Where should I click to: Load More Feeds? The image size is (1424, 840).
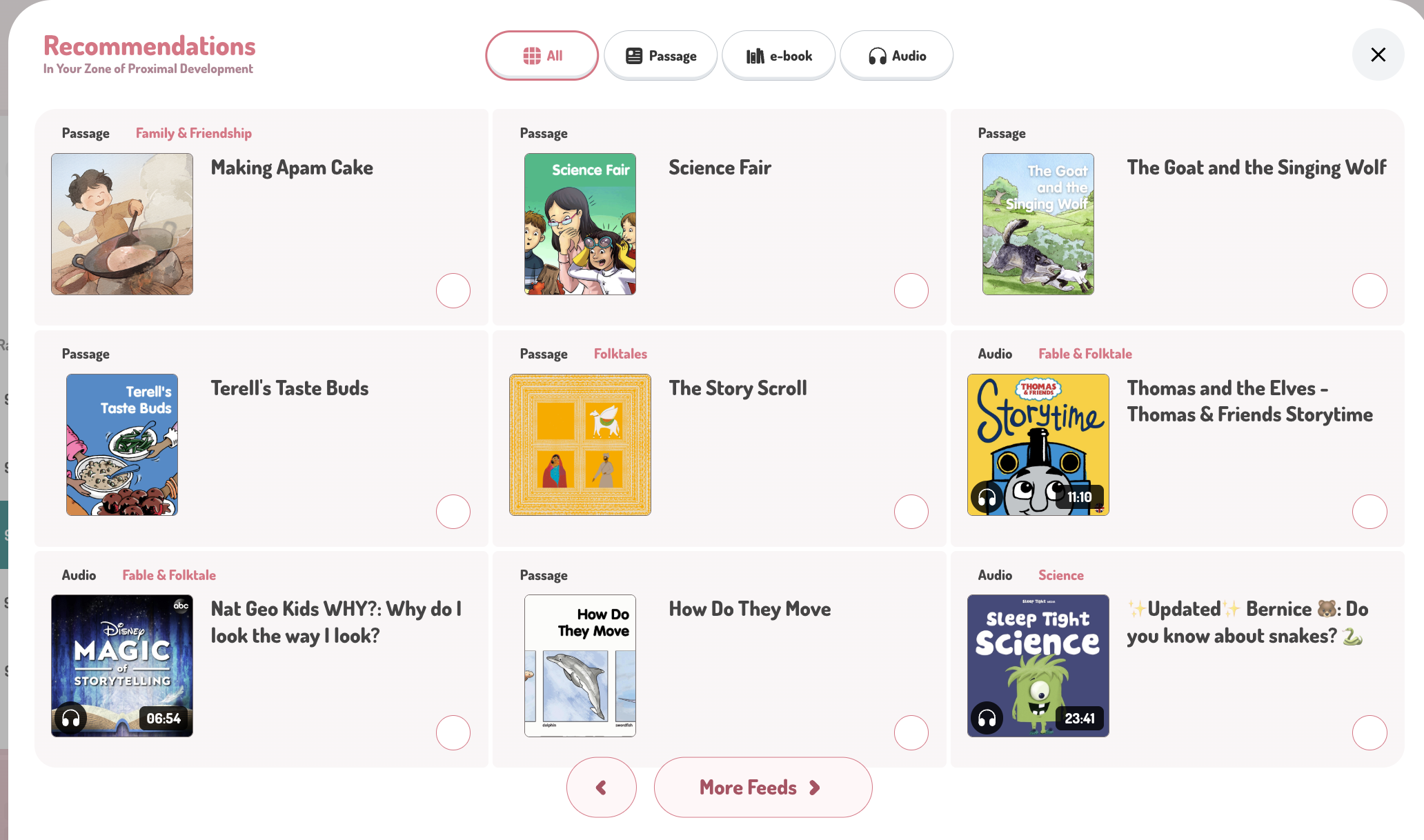[x=762, y=788]
